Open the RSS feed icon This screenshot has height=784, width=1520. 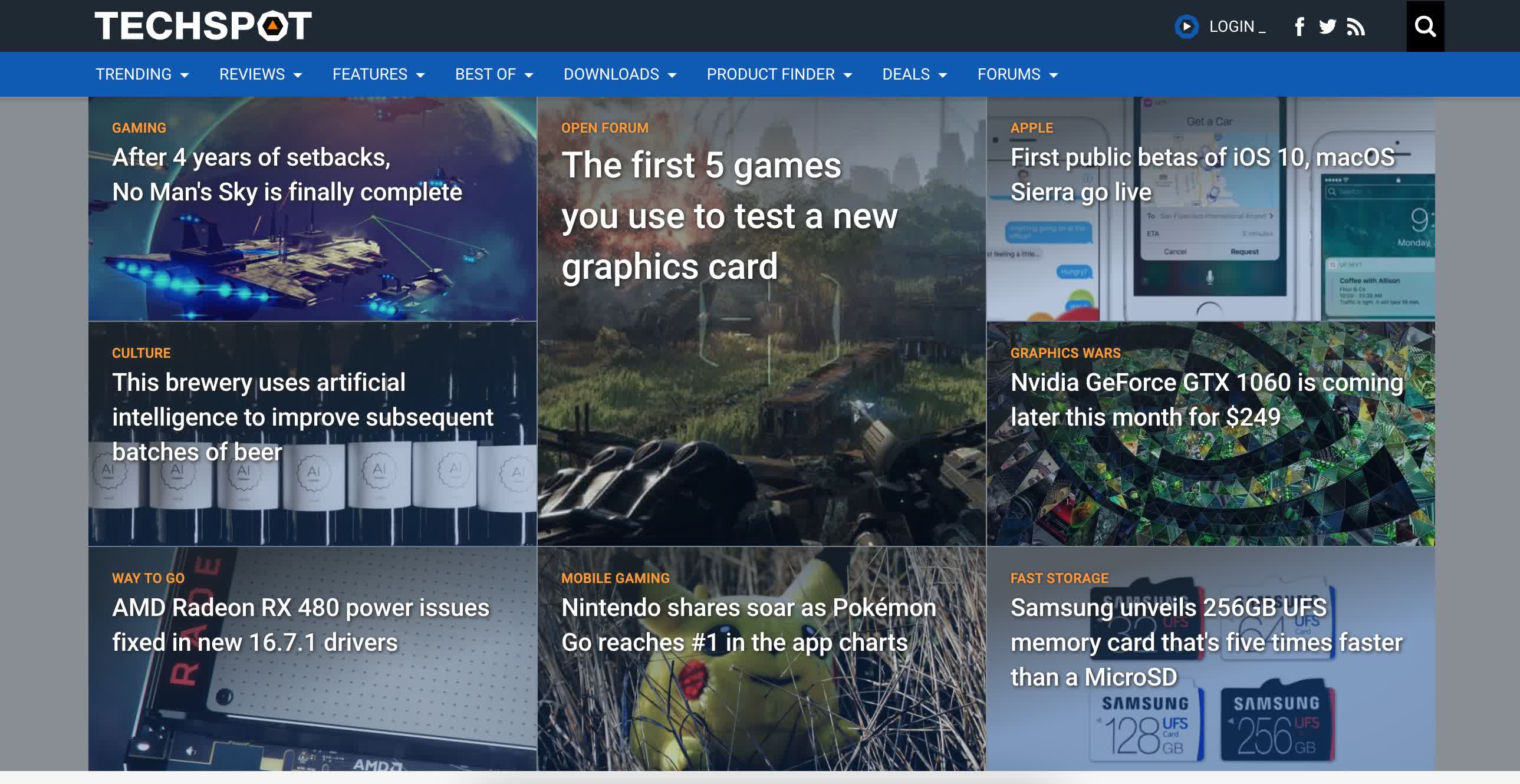(x=1356, y=27)
